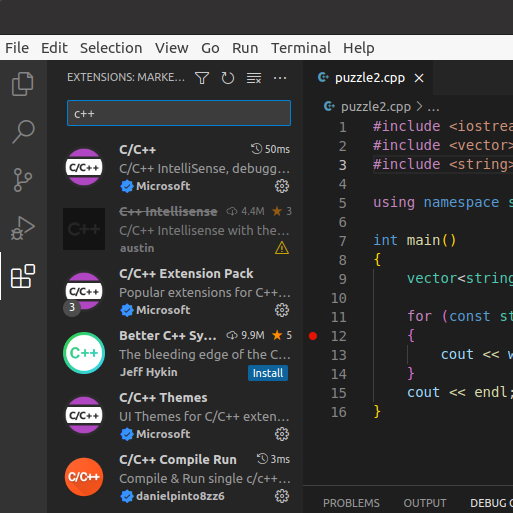Open the Source Control view
513x513 pixels.
[23, 180]
